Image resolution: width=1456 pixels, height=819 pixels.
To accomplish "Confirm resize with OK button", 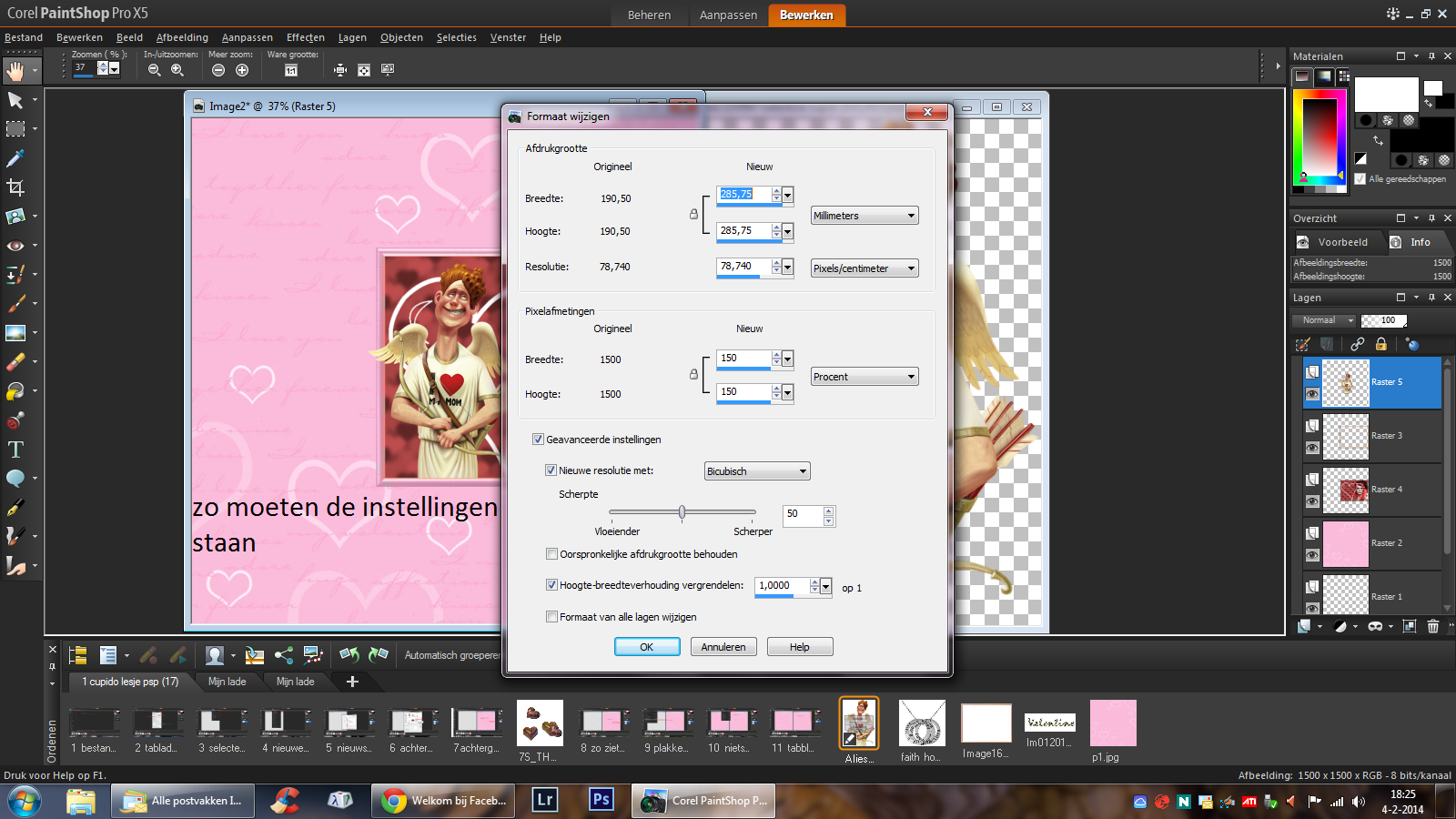I will tap(647, 647).
